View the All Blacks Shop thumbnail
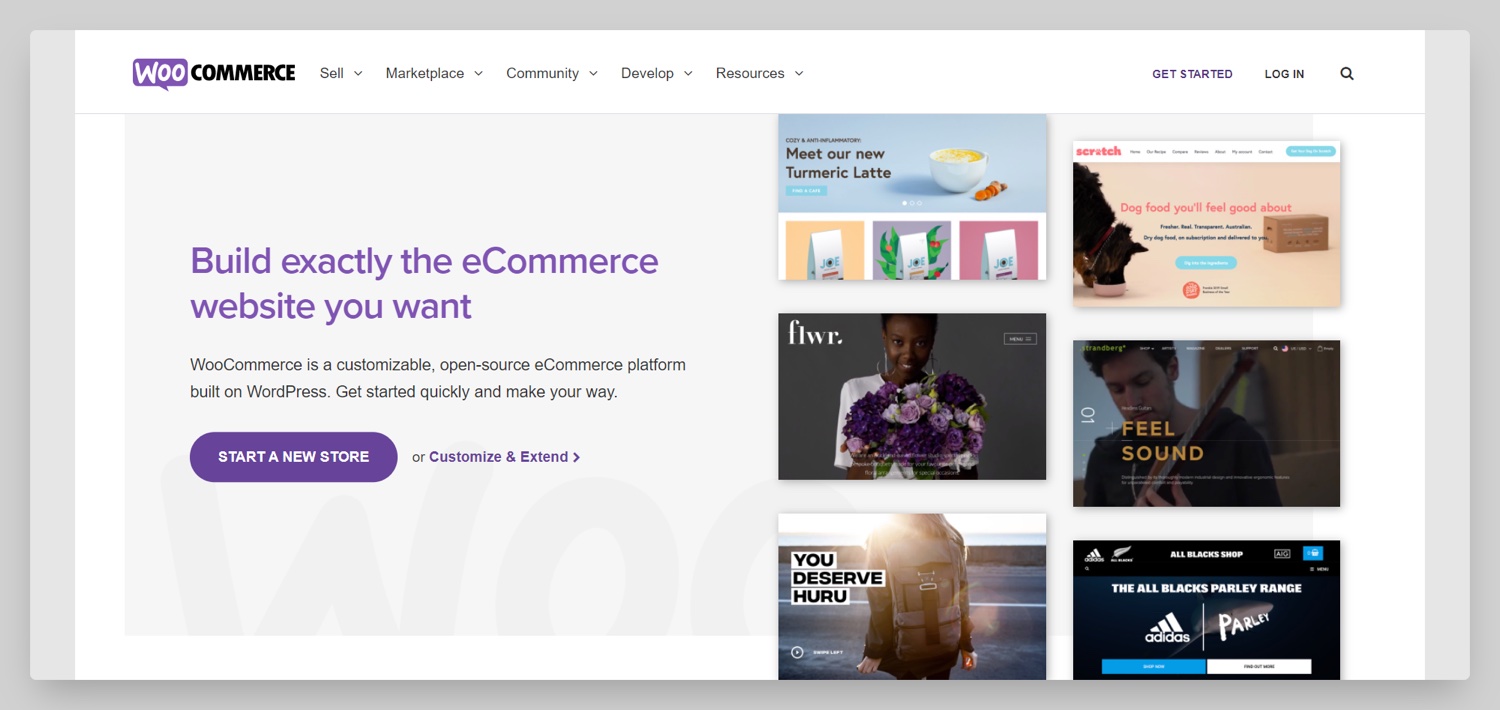 point(1206,610)
